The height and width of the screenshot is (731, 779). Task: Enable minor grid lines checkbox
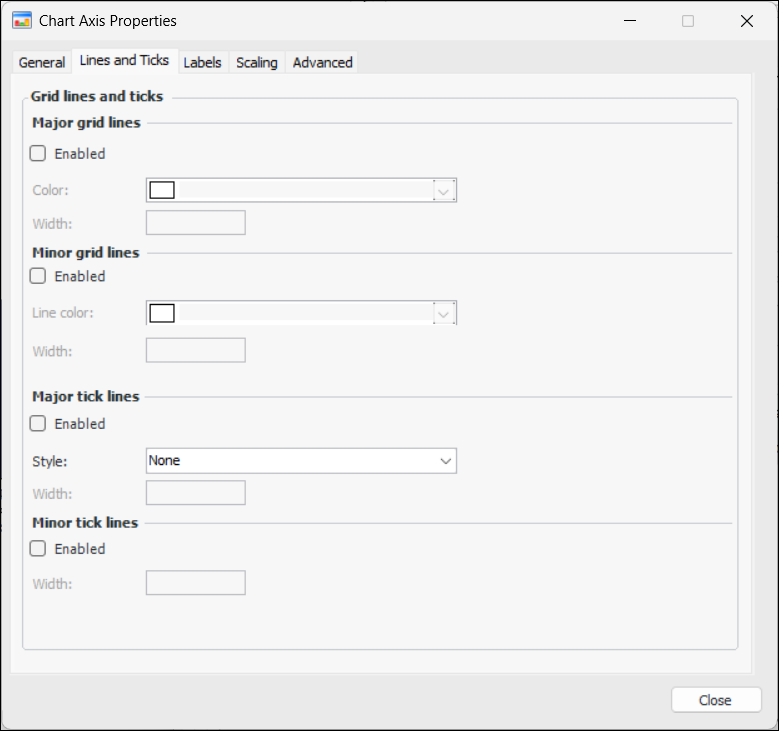(39, 276)
